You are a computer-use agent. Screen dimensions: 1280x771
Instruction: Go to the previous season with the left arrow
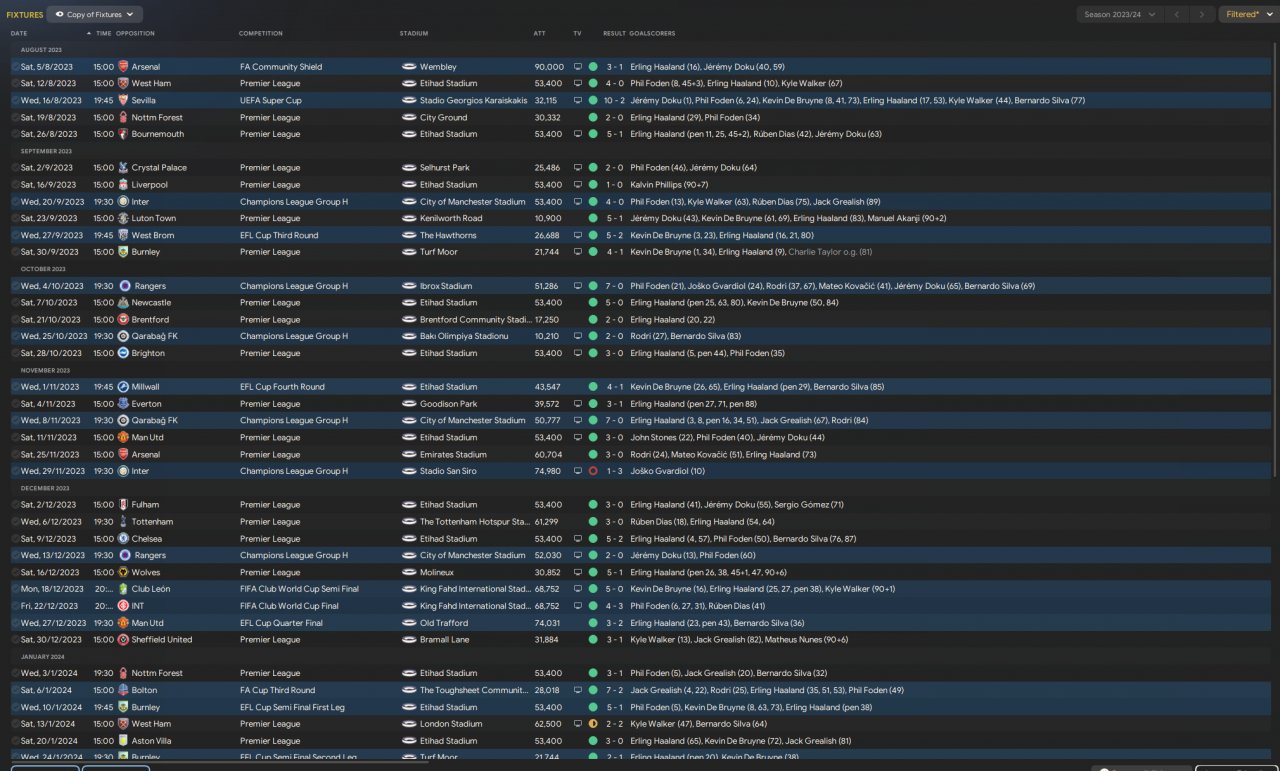point(1177,14)
